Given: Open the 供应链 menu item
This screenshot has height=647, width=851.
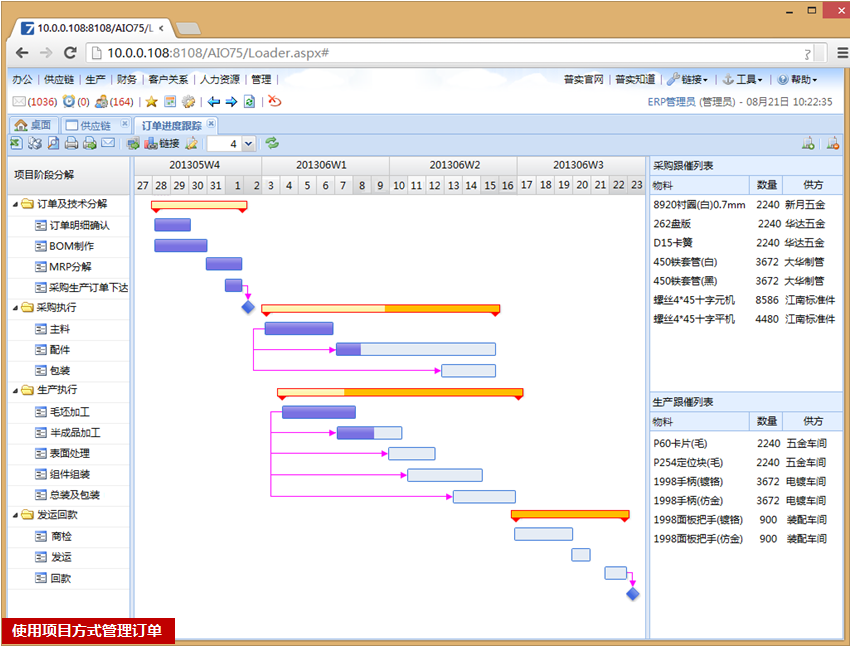Looking at the screenshot, I should [59, 80].
